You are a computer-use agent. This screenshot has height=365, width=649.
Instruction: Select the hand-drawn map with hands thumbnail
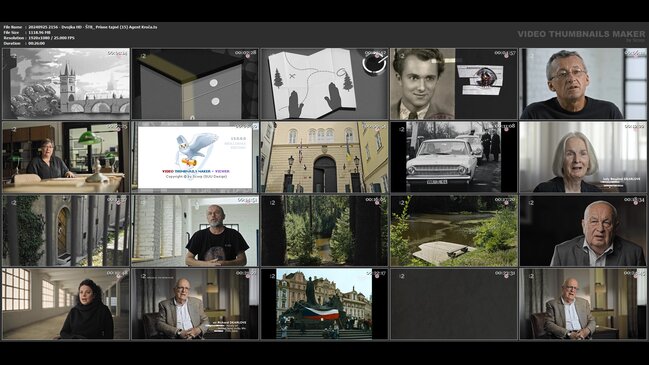pyautogui.click(x=324, y=84)
